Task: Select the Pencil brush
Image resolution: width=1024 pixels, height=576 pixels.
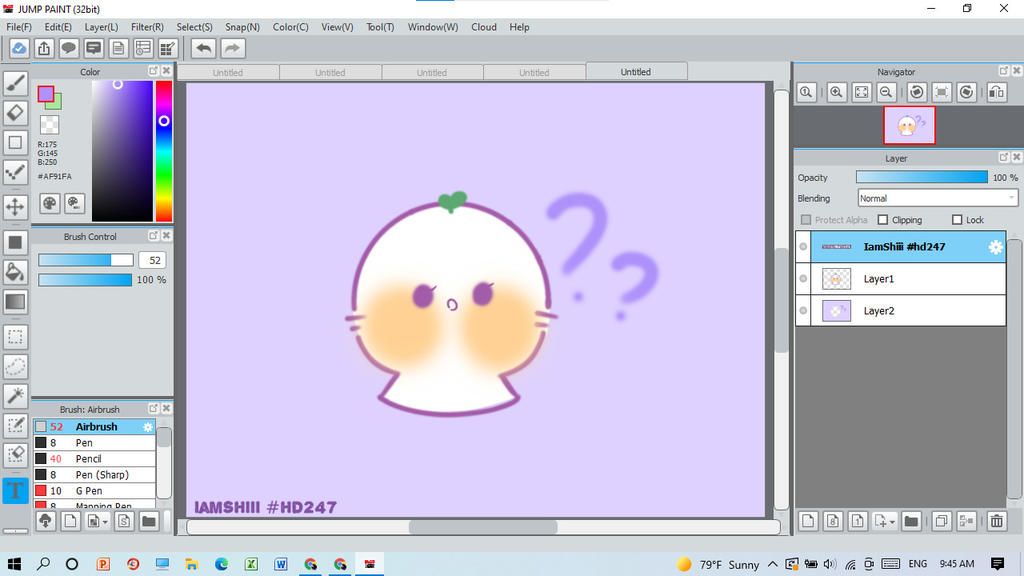Action: [x=95, y=459]
